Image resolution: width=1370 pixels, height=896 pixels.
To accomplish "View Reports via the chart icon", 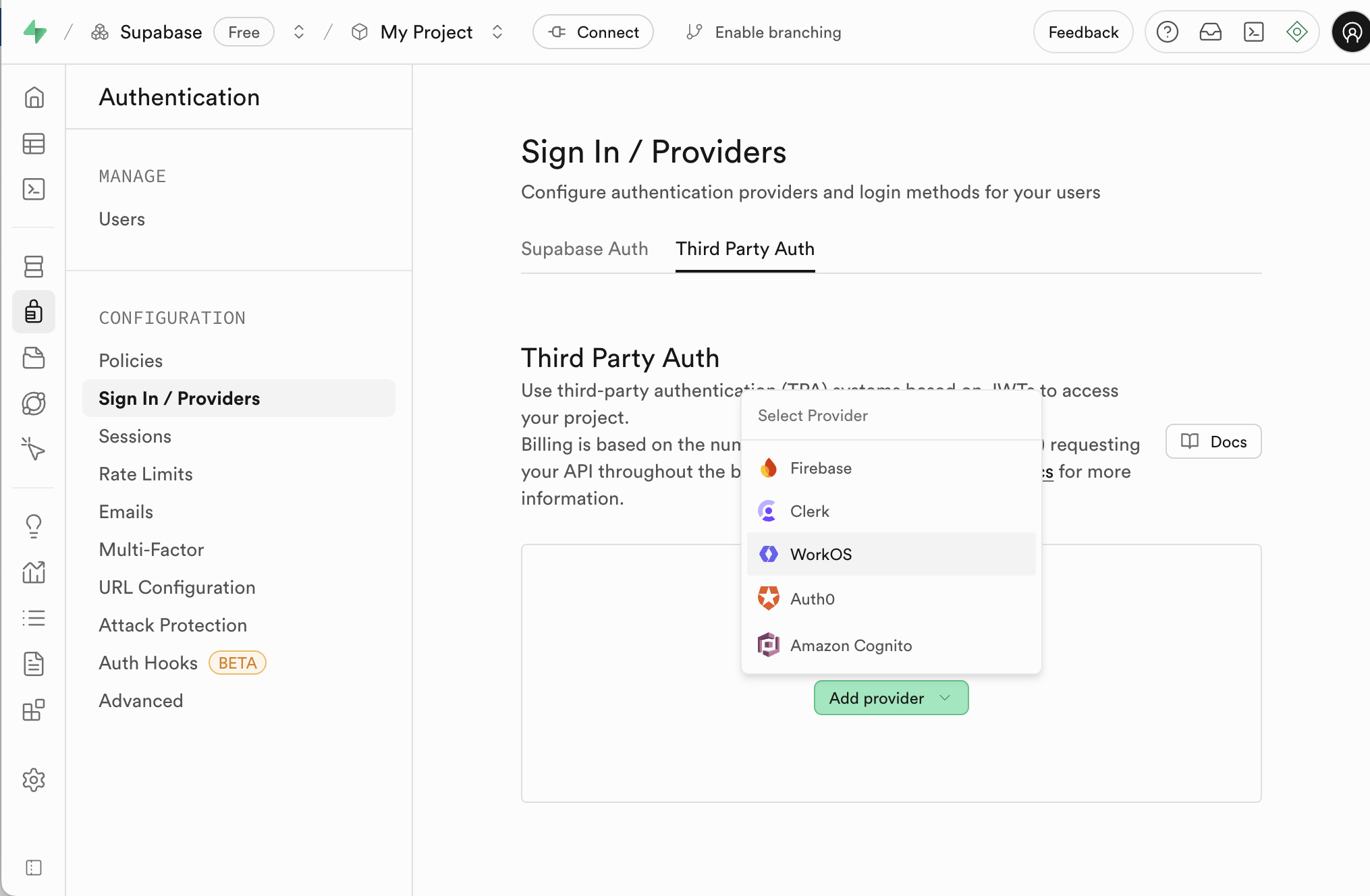I will 34,572.
